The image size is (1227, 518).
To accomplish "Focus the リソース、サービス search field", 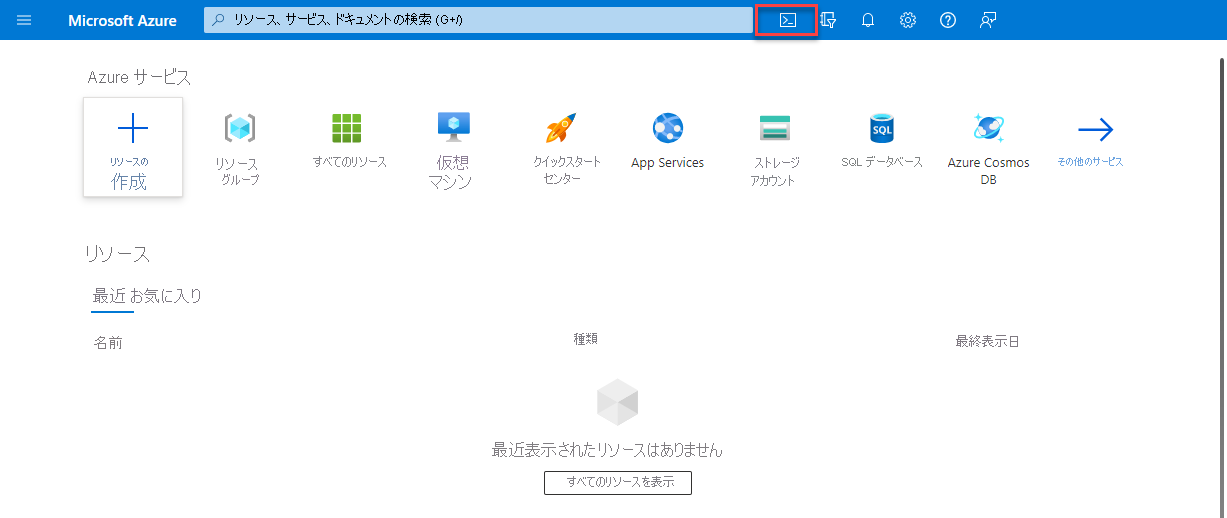I will click(x=478, y=20).
